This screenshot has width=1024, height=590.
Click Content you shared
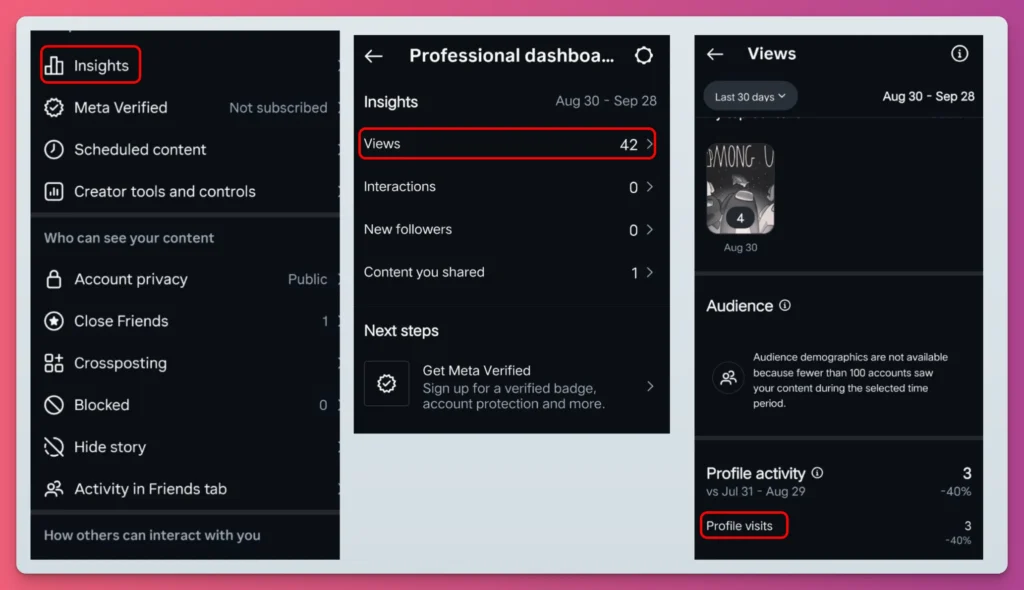424,272
